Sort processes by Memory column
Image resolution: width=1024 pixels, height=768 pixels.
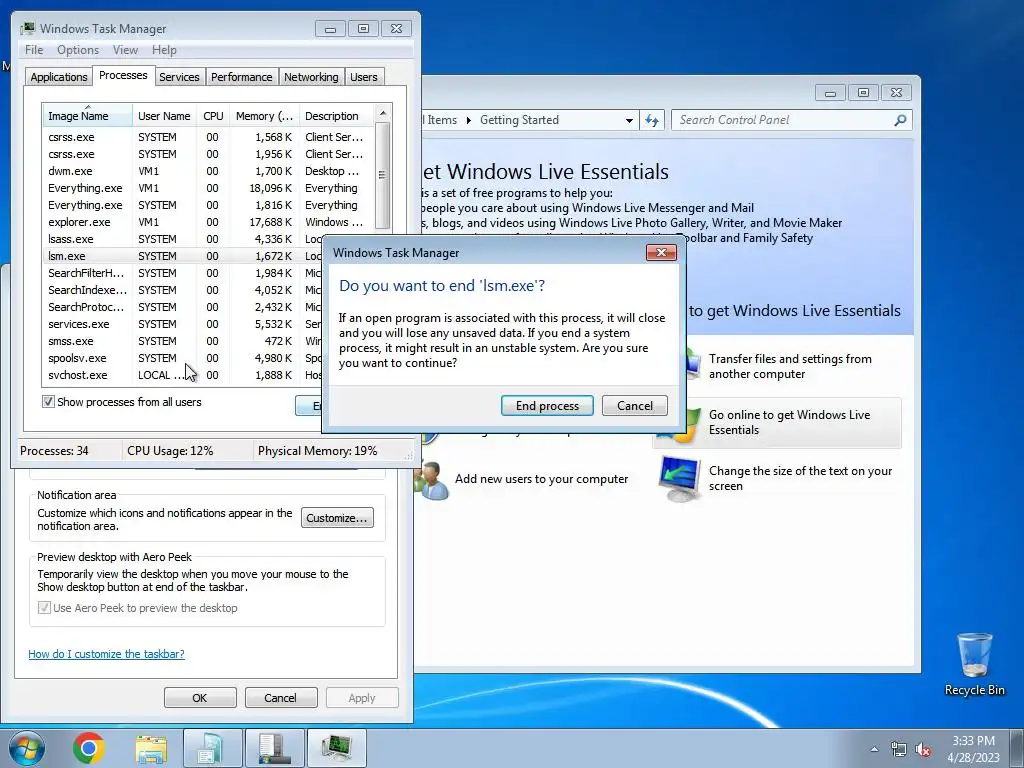tap(264, 116)
